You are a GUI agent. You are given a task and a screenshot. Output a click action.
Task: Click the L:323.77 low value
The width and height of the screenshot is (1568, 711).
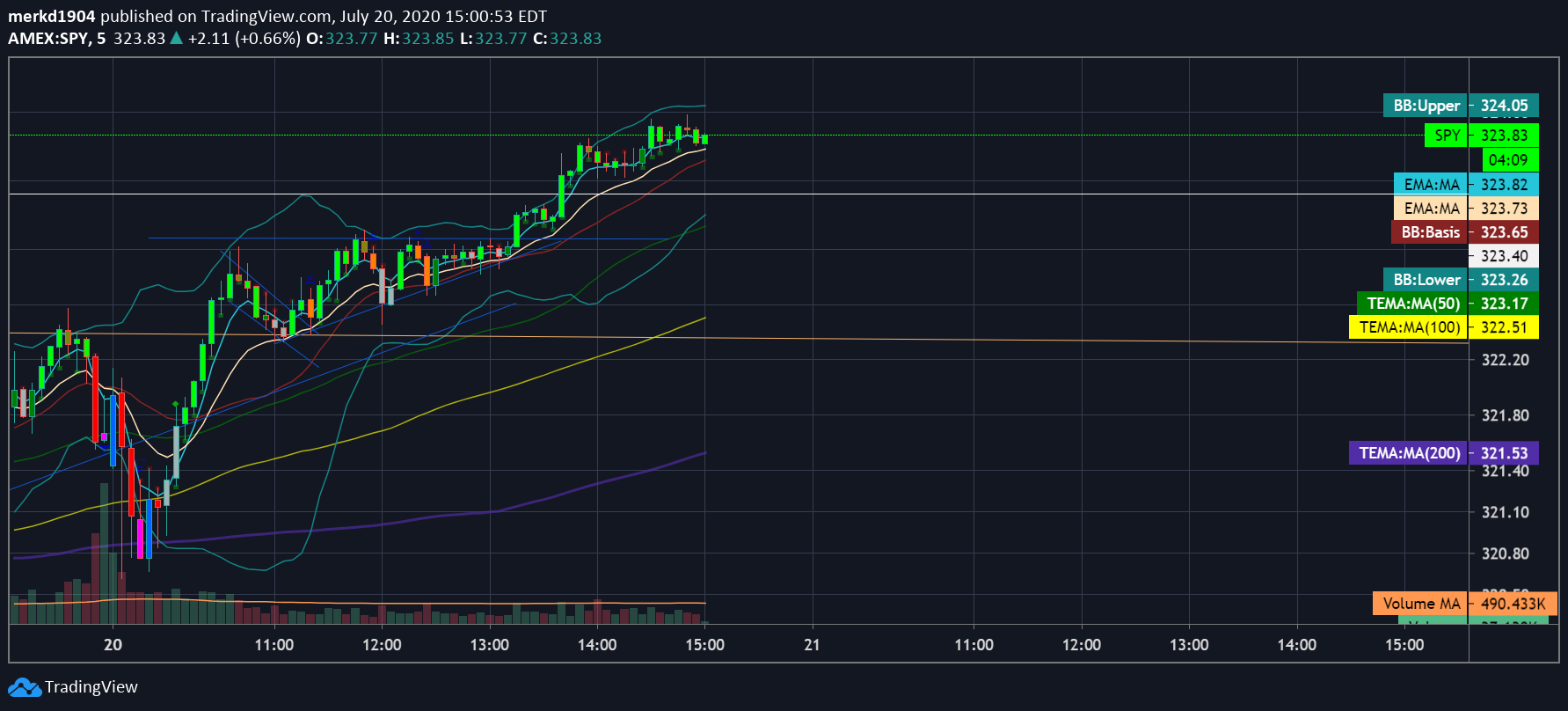(x=493, y=39)
